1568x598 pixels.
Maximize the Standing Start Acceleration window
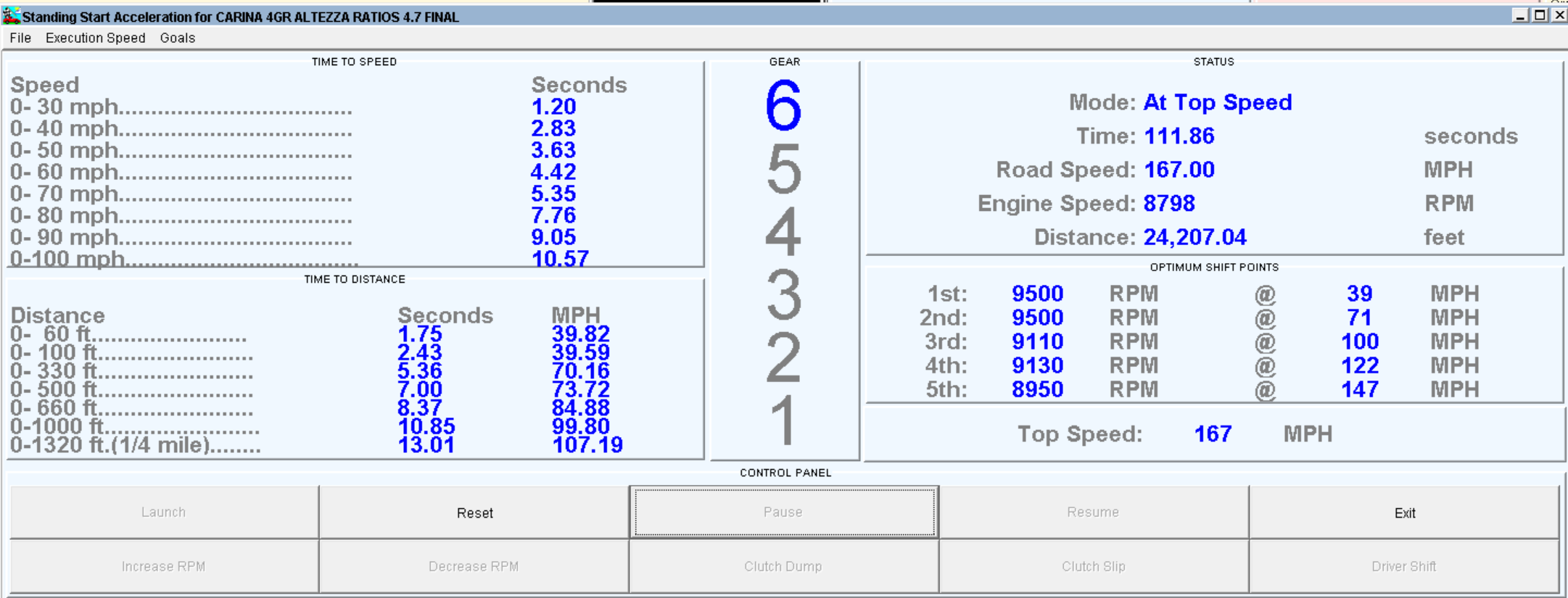point(1540,15)
